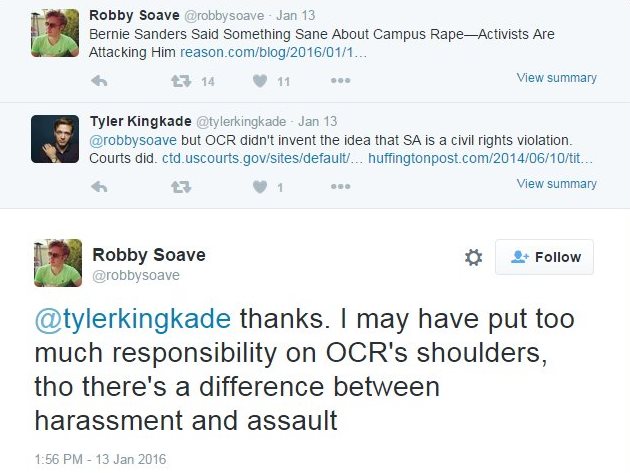The width and height of the screenshot is (630, 473).
Task: Open more options on Robby Soave's first tweet
Action: click(x=340, y=81)
